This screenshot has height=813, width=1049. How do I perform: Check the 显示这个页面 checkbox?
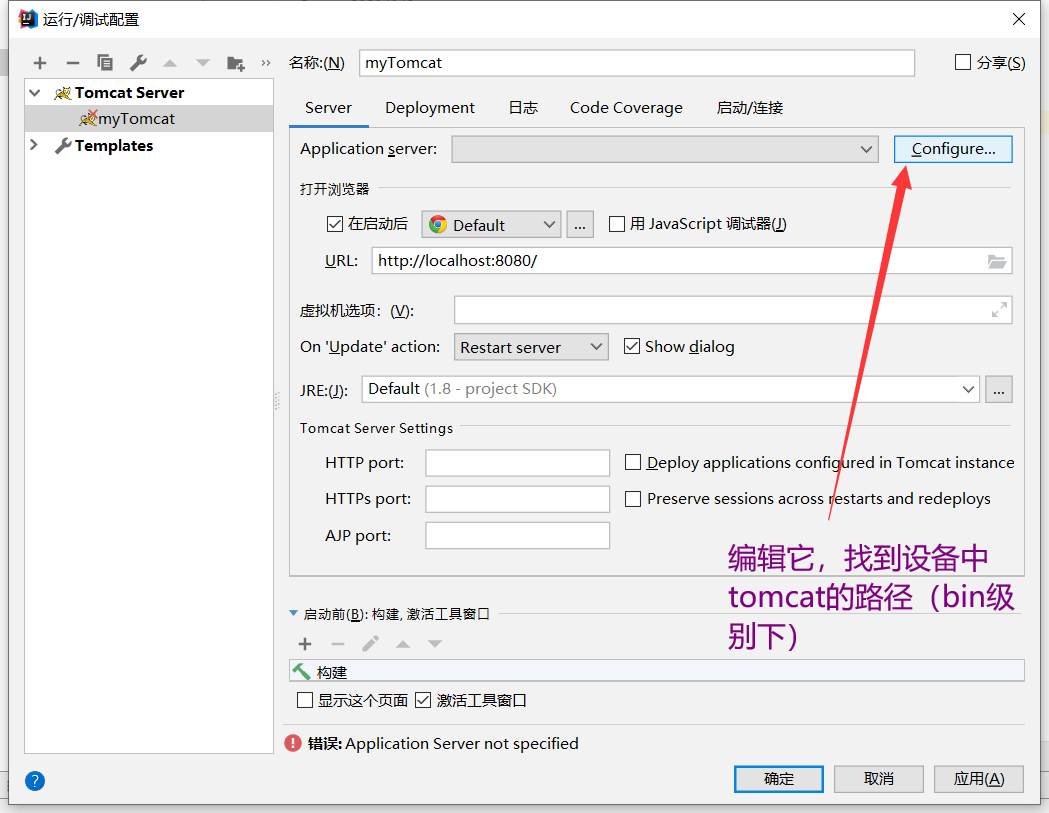[305, 700]
